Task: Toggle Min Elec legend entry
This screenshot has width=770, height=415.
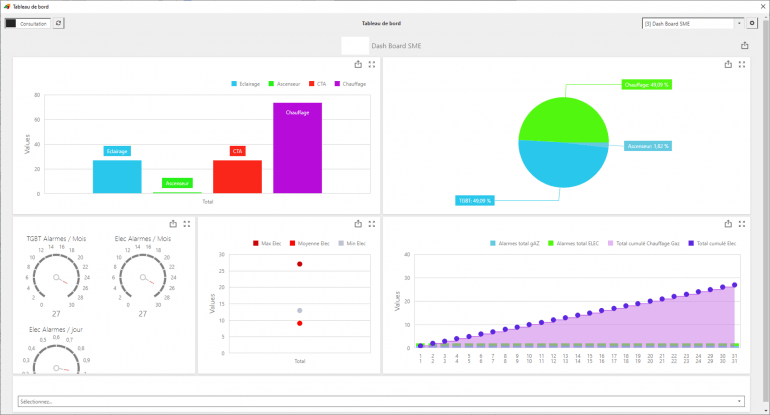Action: click(352, 244)
